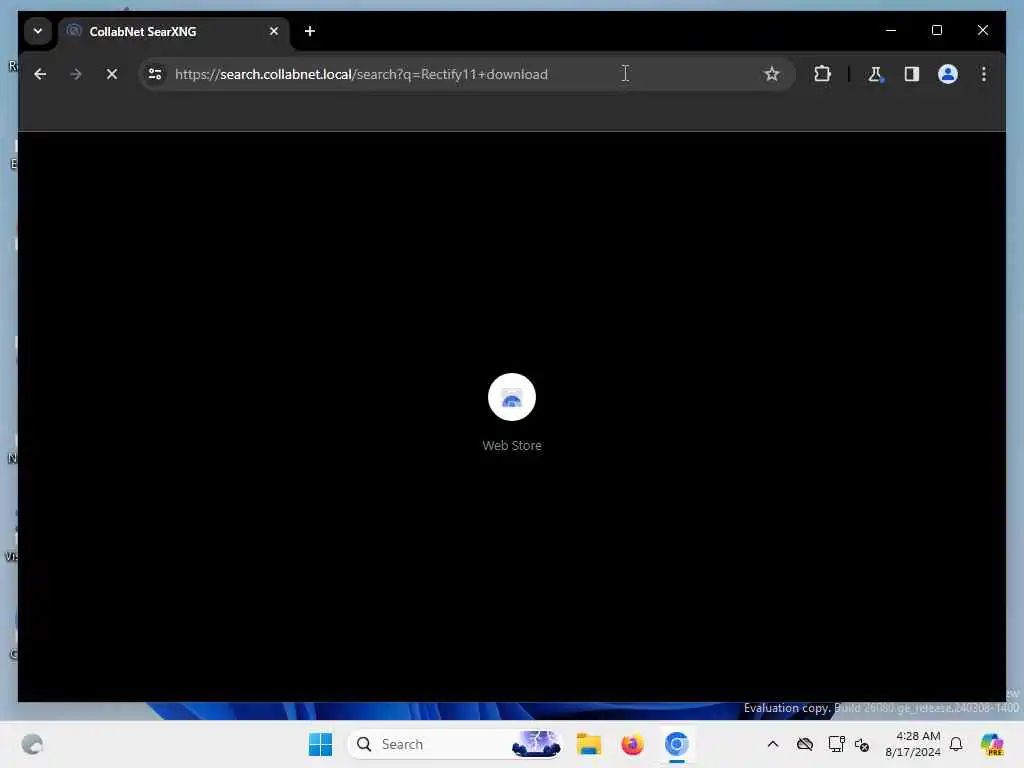
Task: Open the Web Store shortcut
Action: [512, 397]
